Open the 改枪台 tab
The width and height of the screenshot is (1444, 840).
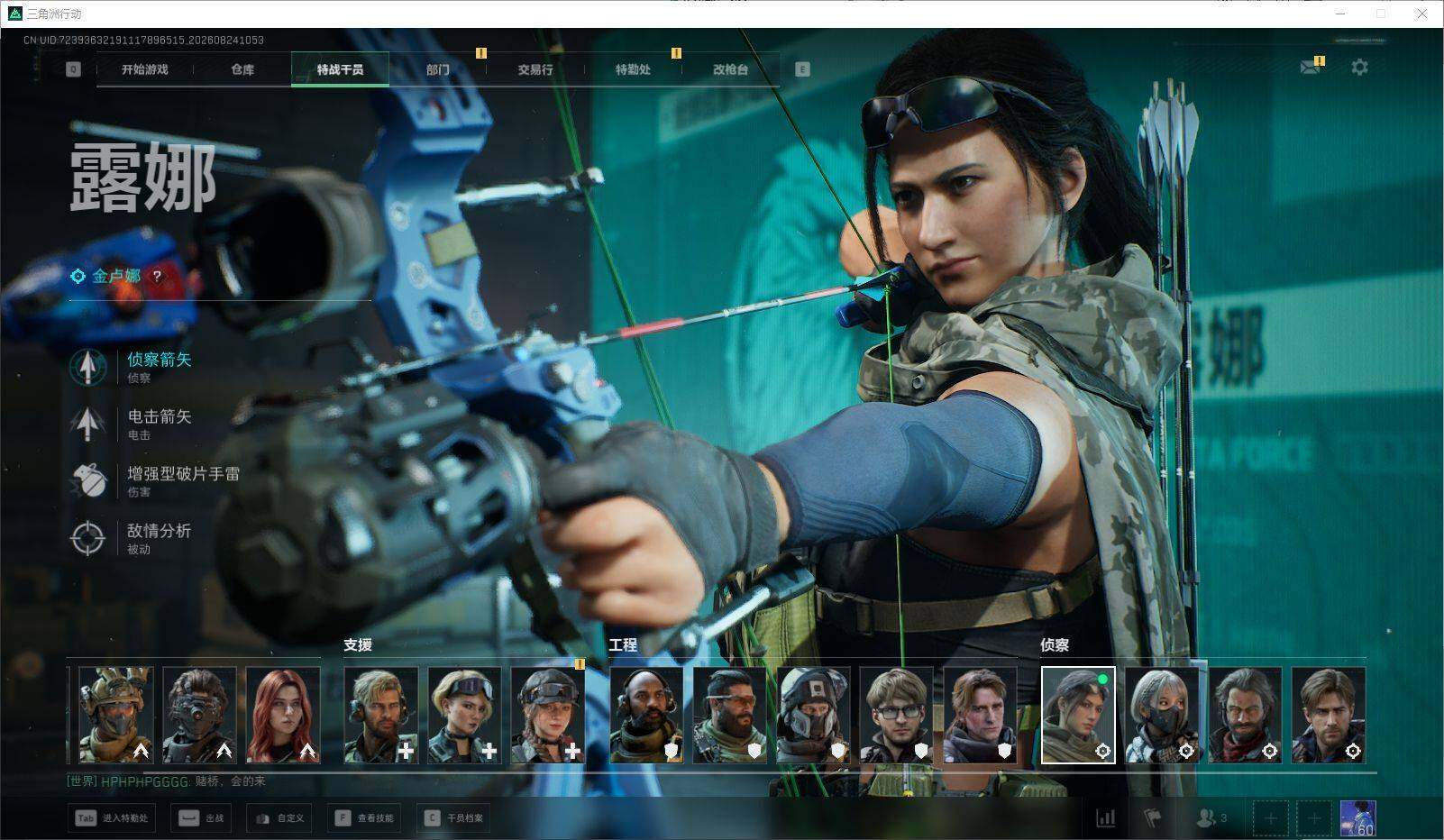click(x=730, y=69)
